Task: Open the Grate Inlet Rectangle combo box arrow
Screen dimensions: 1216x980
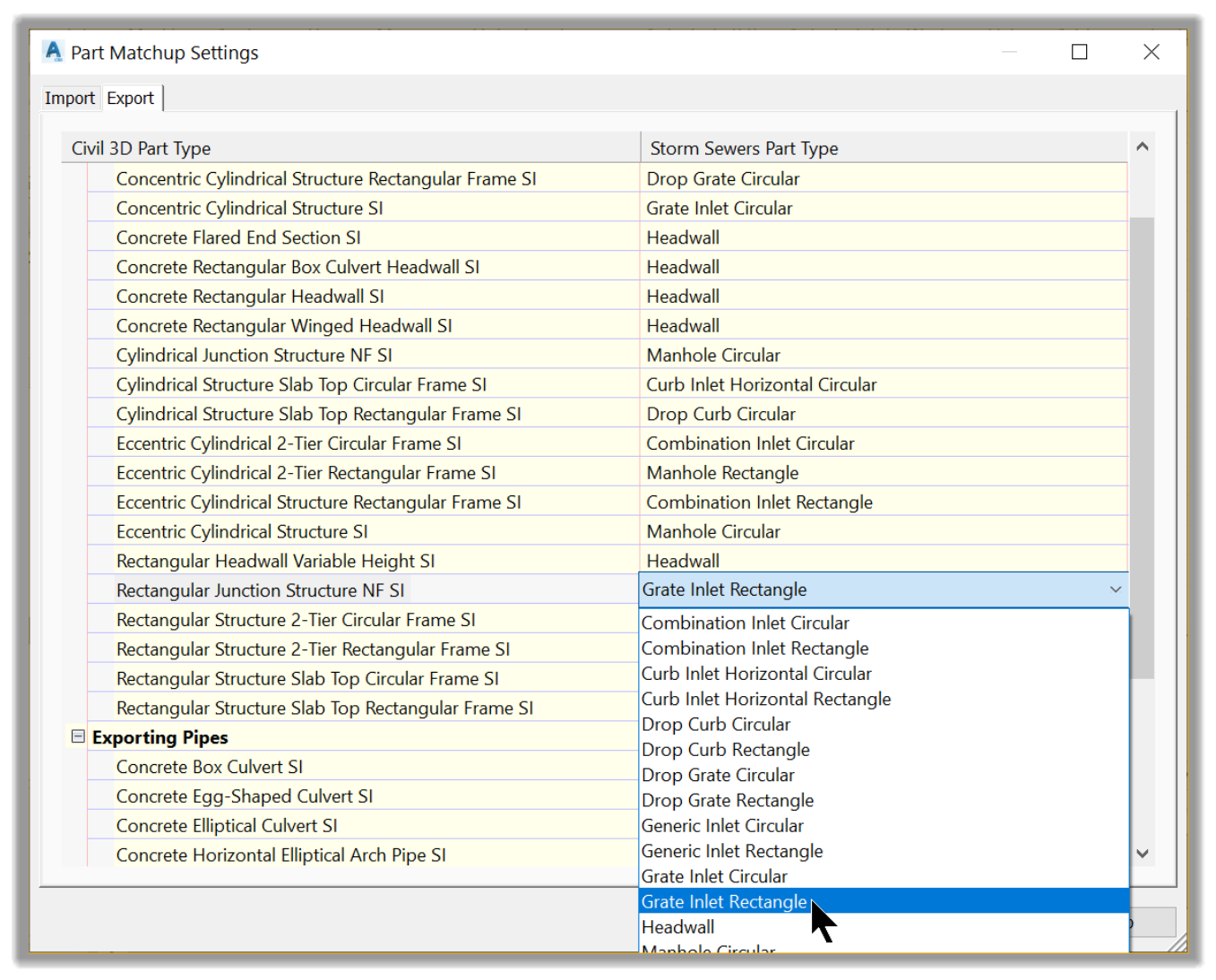Action: point(1115,589)
